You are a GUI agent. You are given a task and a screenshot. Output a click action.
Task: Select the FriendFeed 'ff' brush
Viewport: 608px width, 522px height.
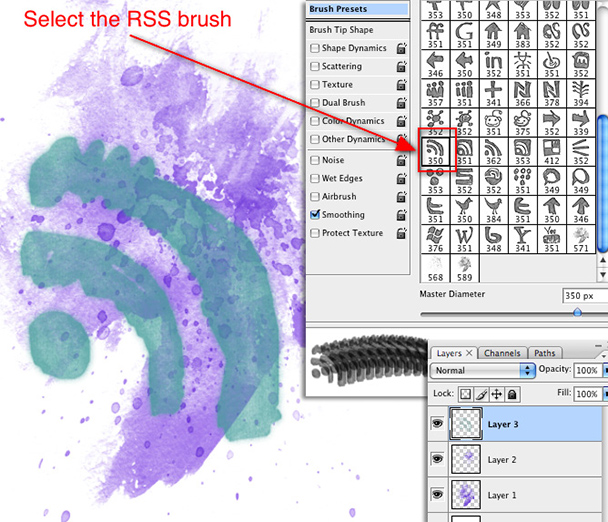435,35
